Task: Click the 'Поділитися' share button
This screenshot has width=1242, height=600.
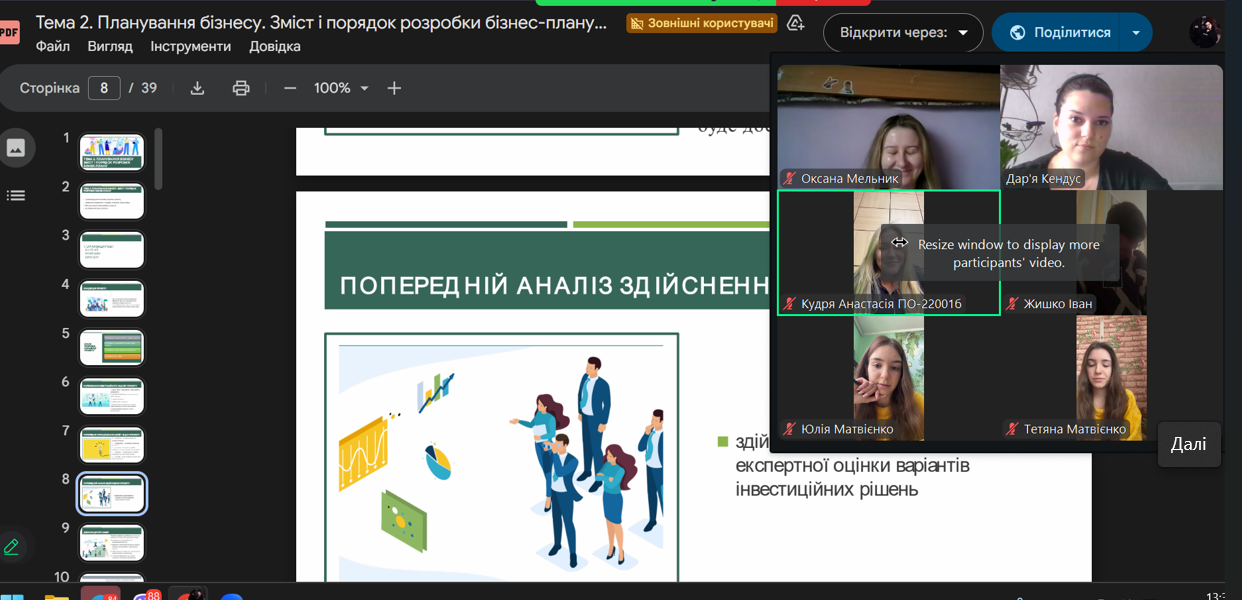Action: click(1060, 32)
